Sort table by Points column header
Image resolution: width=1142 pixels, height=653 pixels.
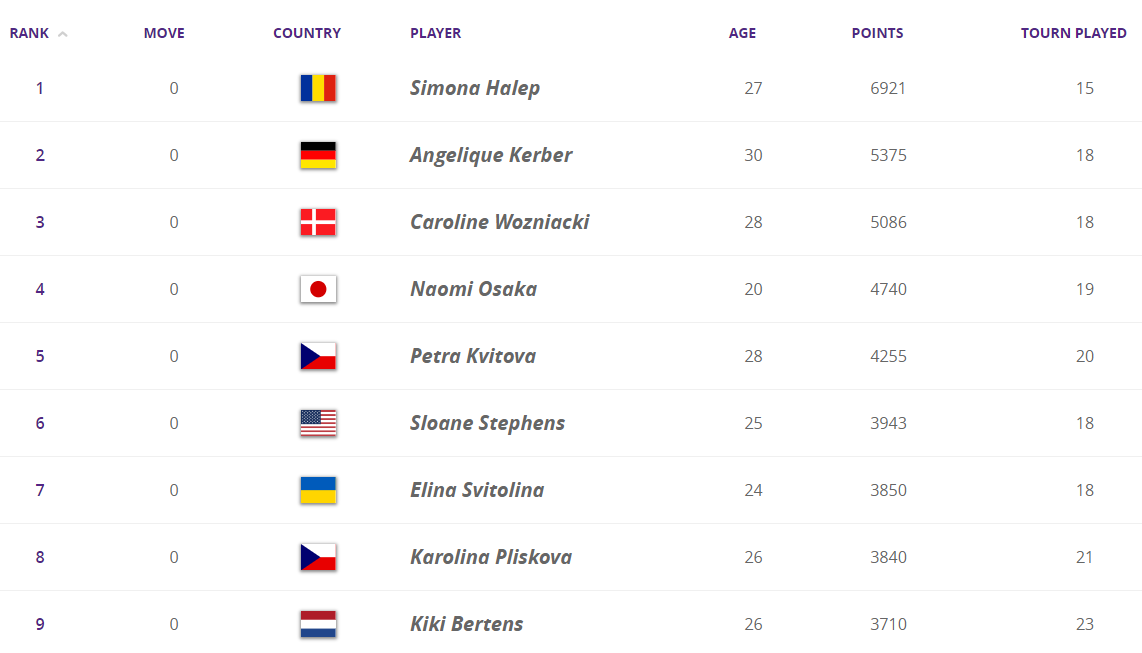coord(877,33)
